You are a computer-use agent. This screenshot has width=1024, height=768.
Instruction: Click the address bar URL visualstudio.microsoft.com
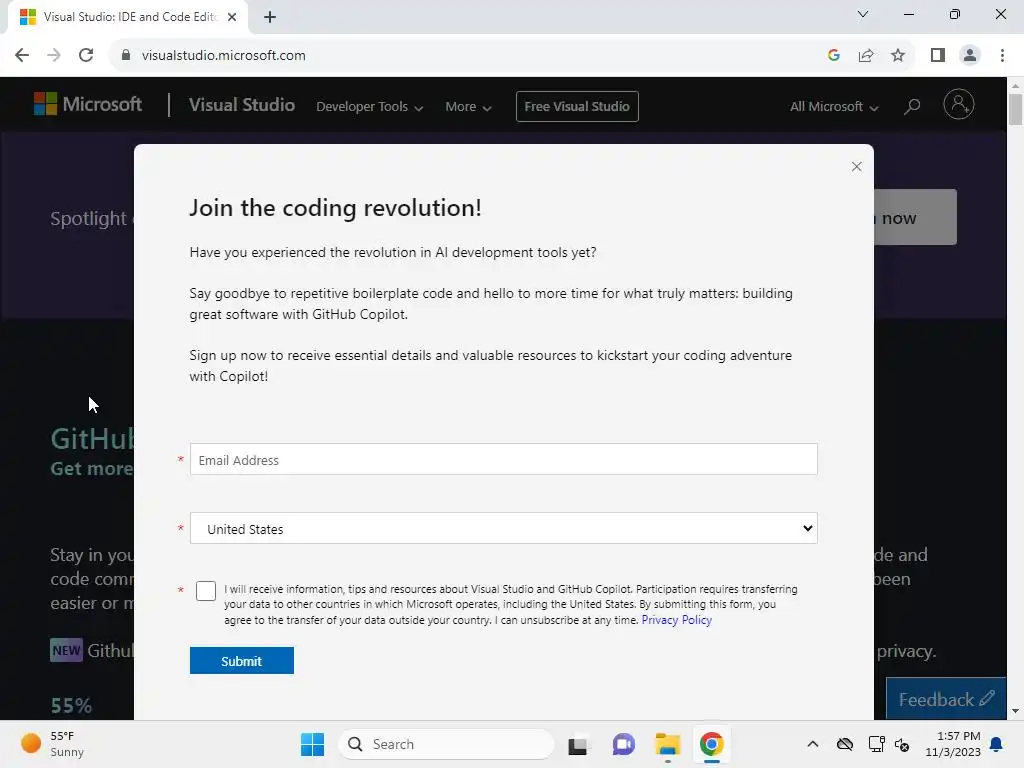223,56
